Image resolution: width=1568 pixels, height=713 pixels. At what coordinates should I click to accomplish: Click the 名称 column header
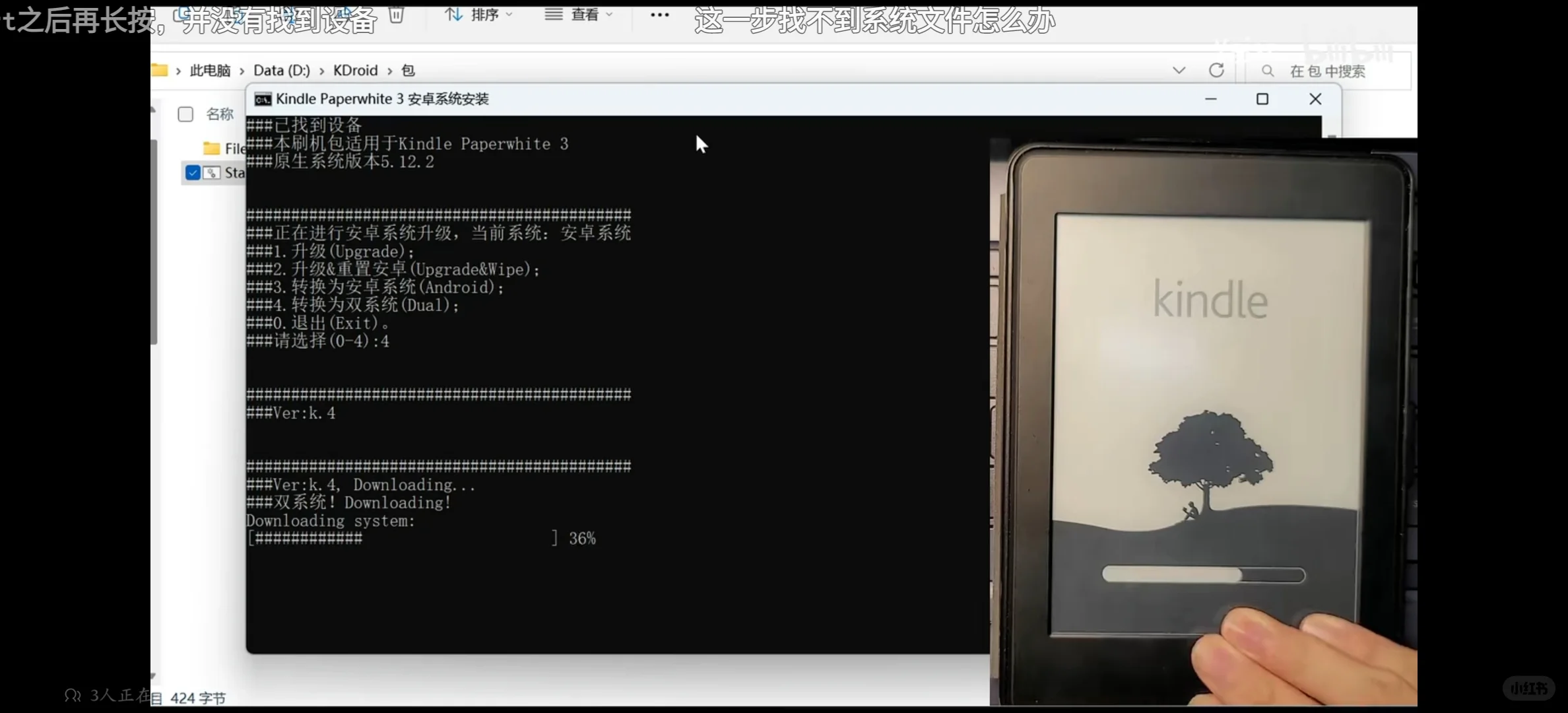pyautogui.click(x=220, y=114)
